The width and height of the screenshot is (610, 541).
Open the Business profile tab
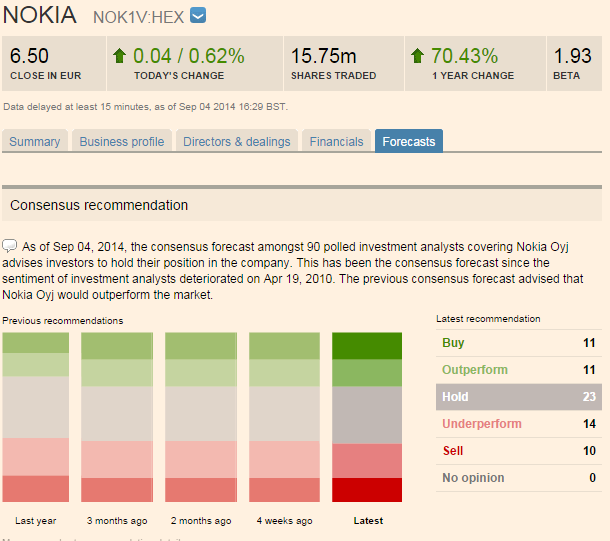point(122,141)
